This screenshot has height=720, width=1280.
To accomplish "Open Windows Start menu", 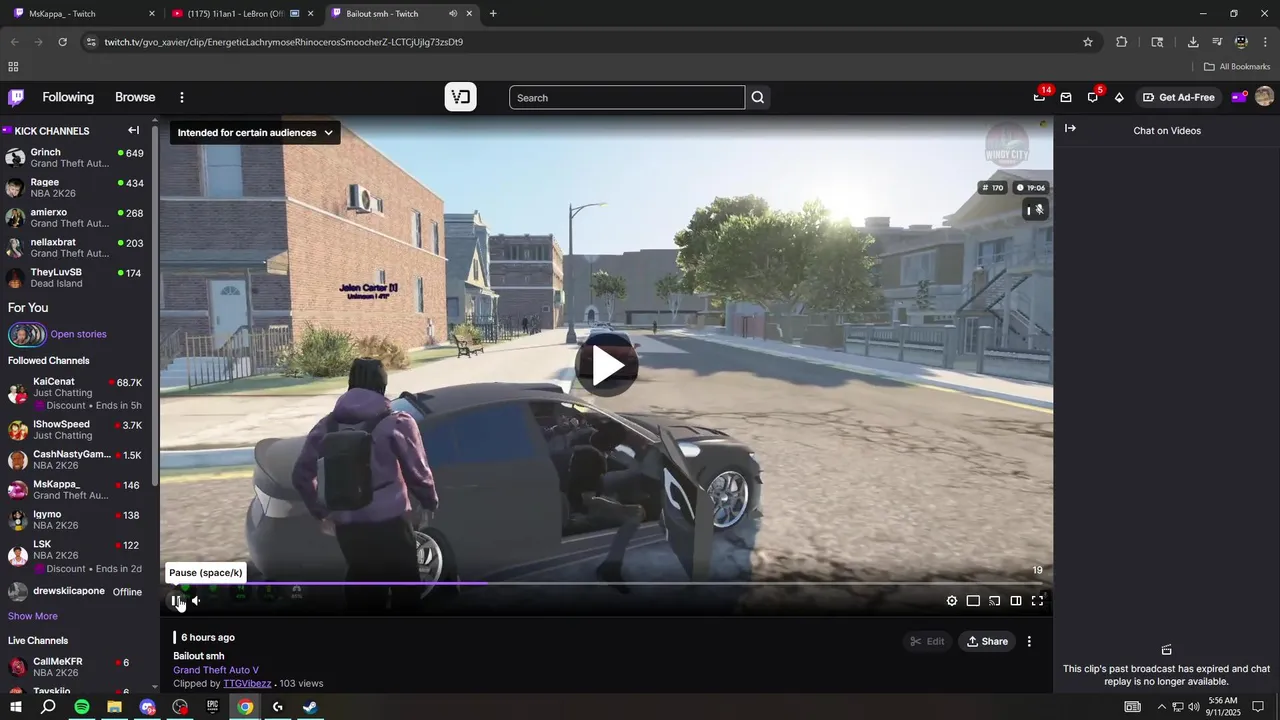I will pyautogui.click(x=15, y=707).
